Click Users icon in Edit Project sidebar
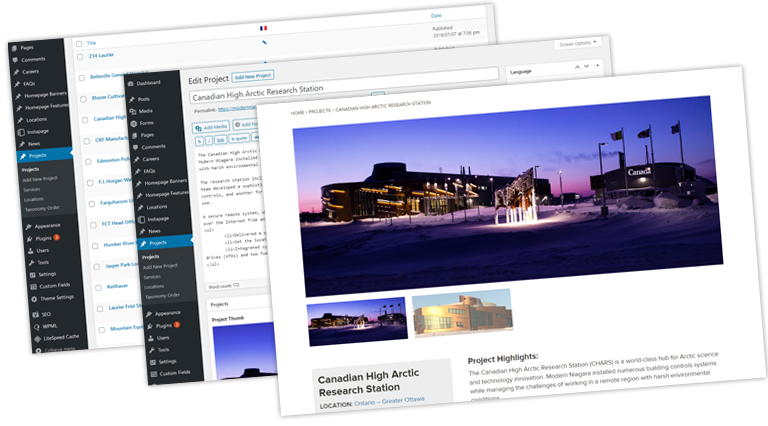Screen dimensions: 768x426 tap(151, 338)
